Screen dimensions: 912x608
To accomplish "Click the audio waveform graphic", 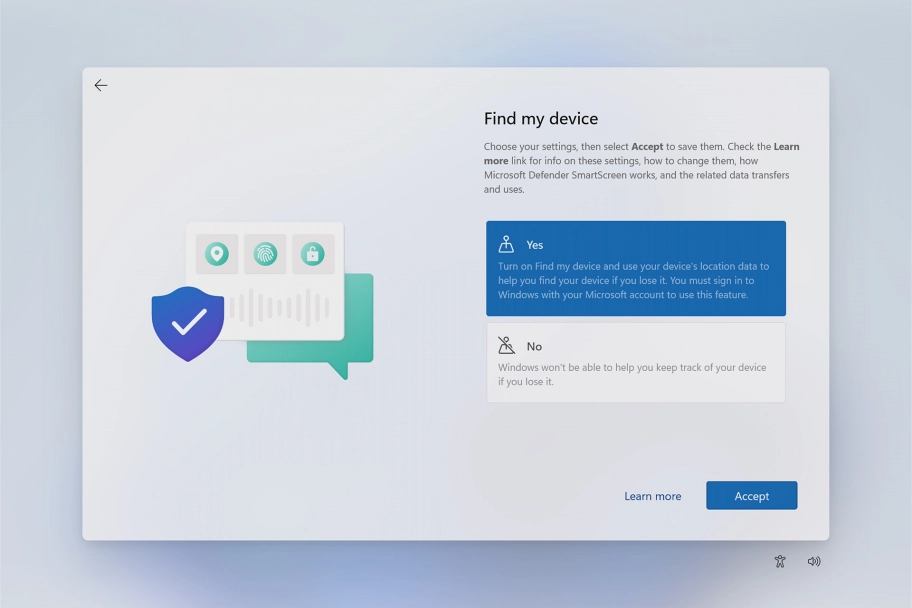I will 279,307.
